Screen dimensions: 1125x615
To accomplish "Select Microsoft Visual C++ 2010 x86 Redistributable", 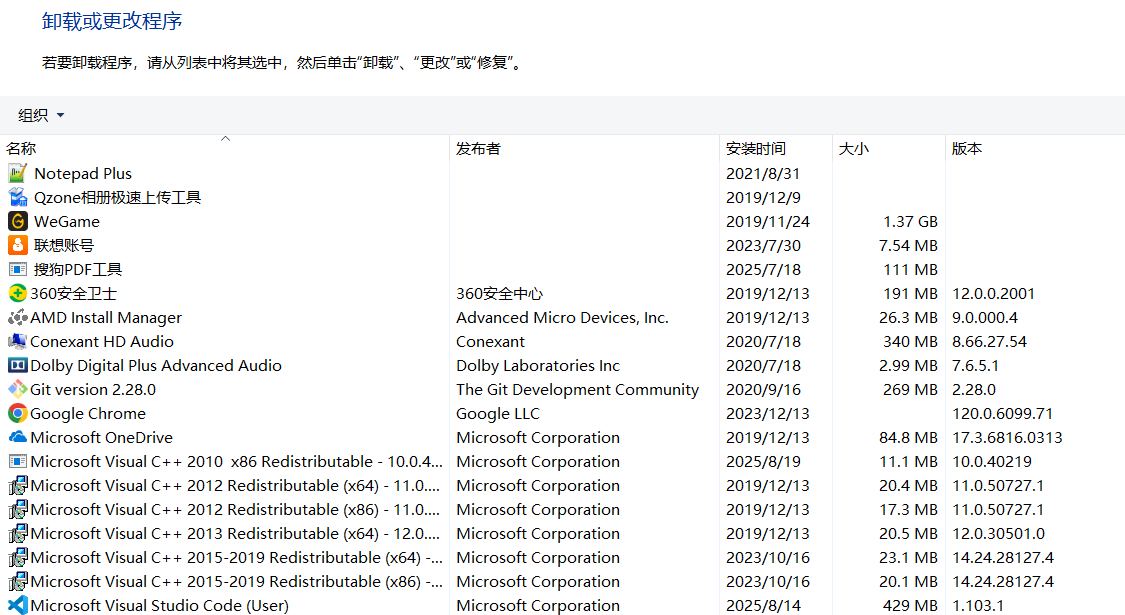I will 236,461.
